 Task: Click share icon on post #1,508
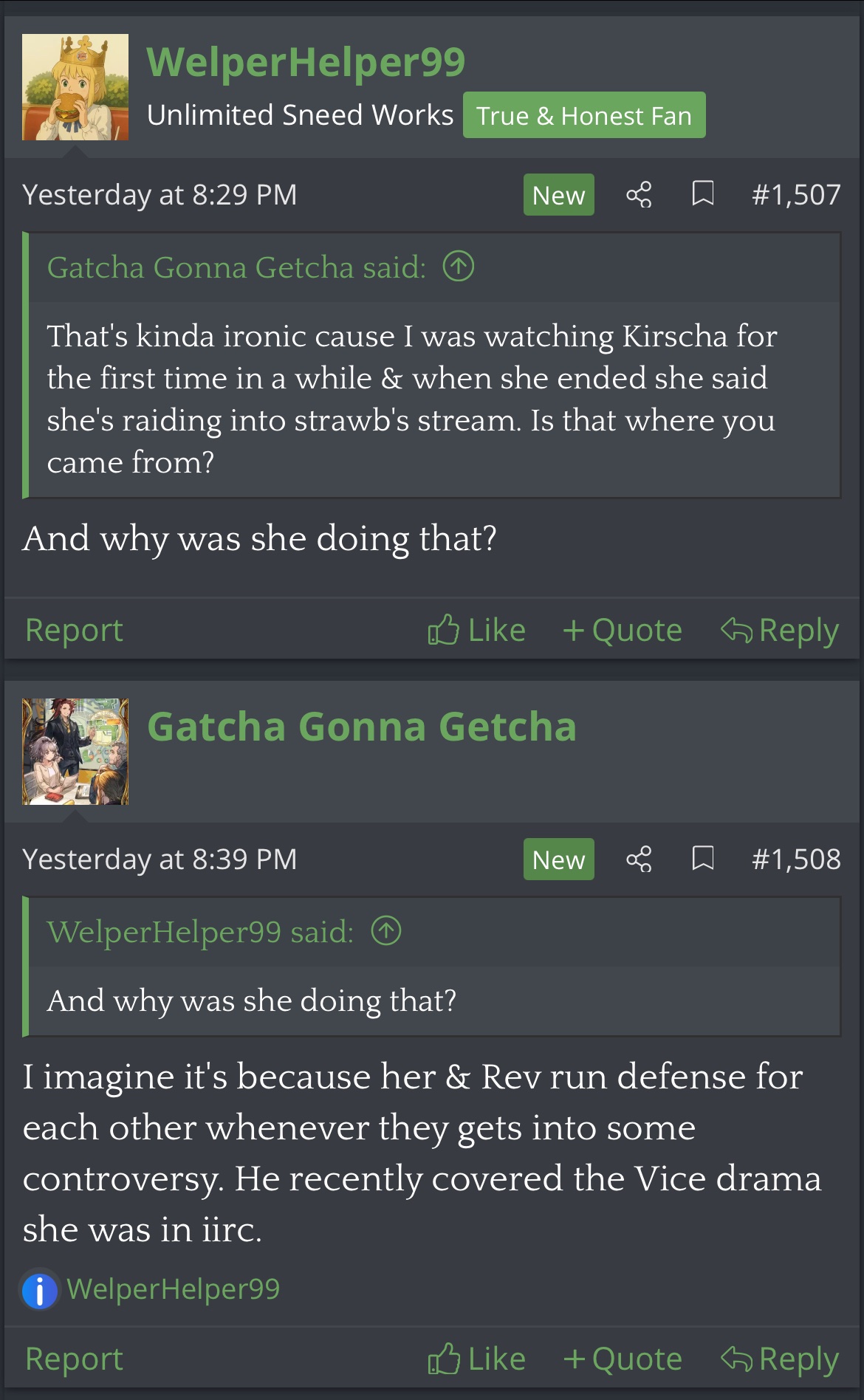639,859
